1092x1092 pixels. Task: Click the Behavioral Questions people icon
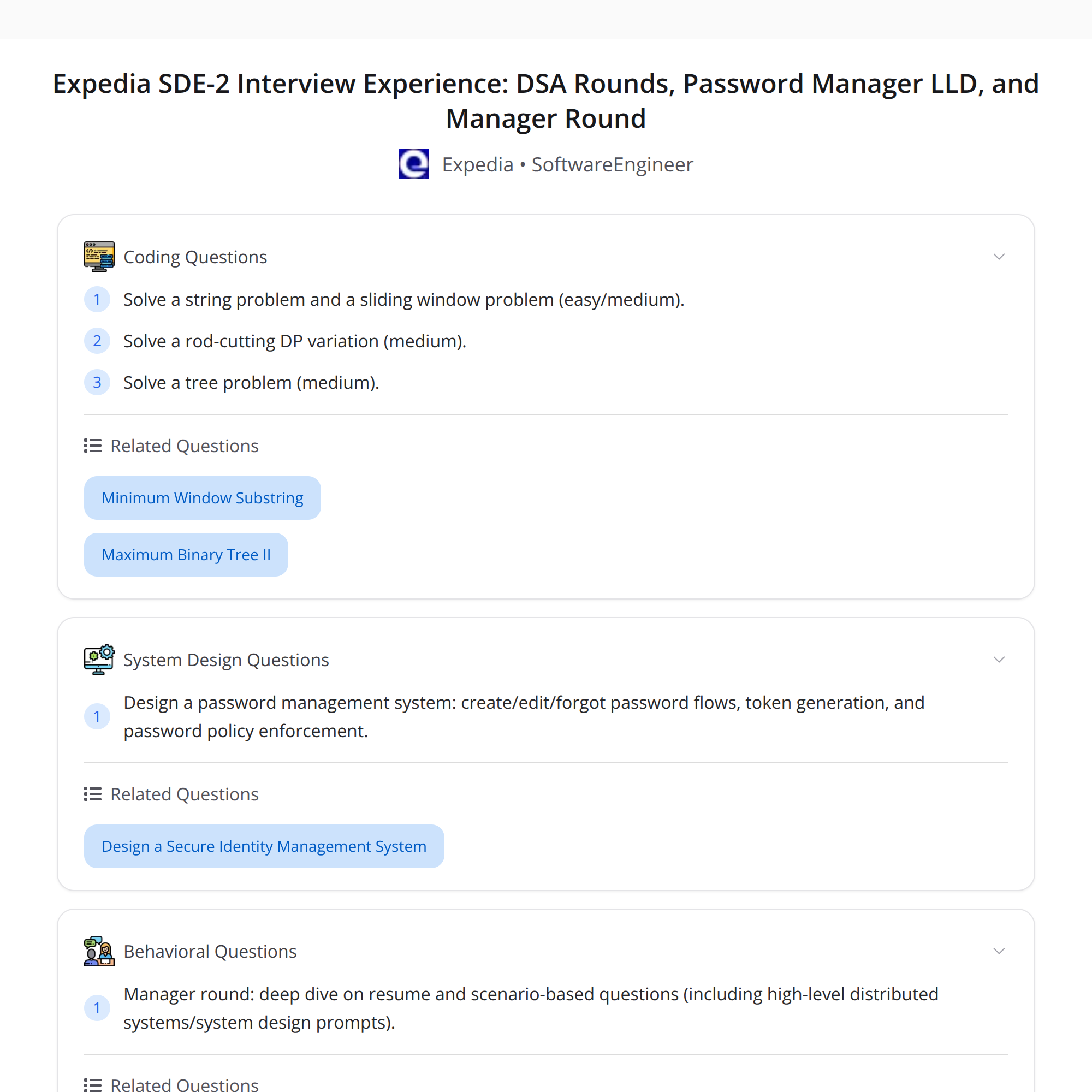pyautogui.click(x=99, y=951)
